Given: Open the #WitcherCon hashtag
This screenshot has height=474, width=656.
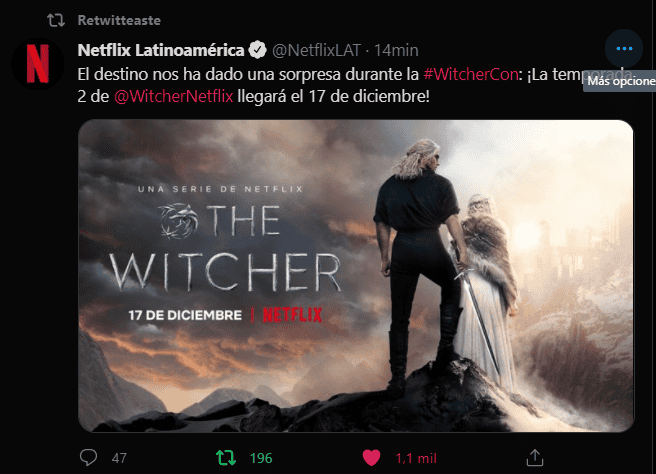Looking at the screenshot, I should [x=471, y=74].
